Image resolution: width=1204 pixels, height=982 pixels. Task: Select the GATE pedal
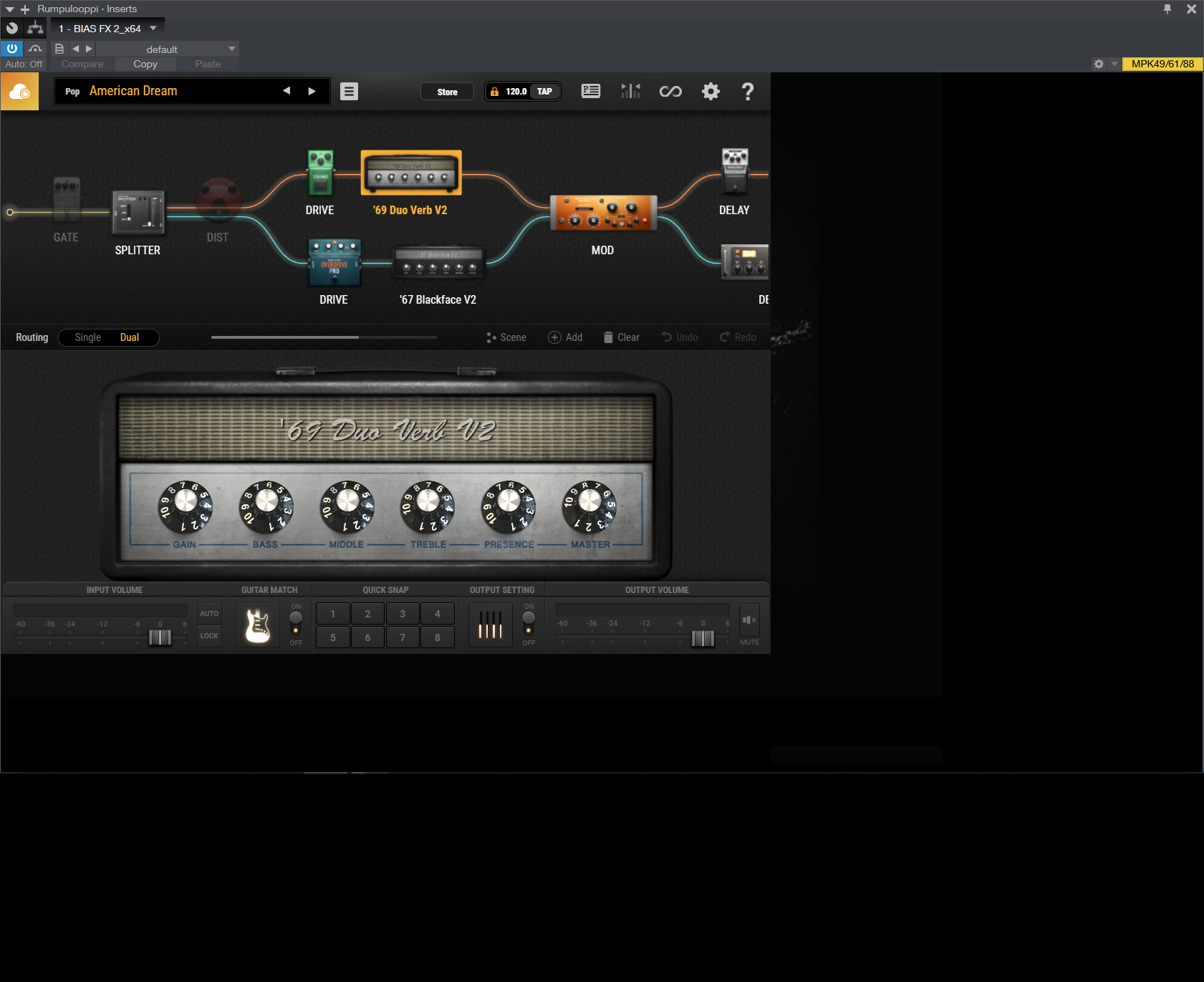pos(67,198)
